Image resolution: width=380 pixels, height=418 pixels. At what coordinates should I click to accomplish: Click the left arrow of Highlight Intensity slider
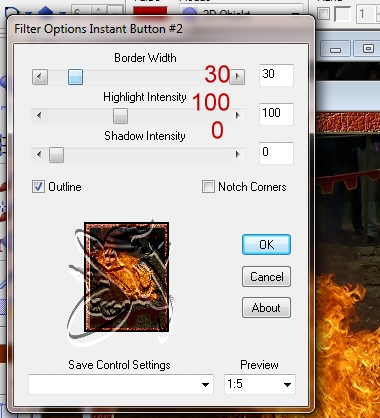click(39, 116)
